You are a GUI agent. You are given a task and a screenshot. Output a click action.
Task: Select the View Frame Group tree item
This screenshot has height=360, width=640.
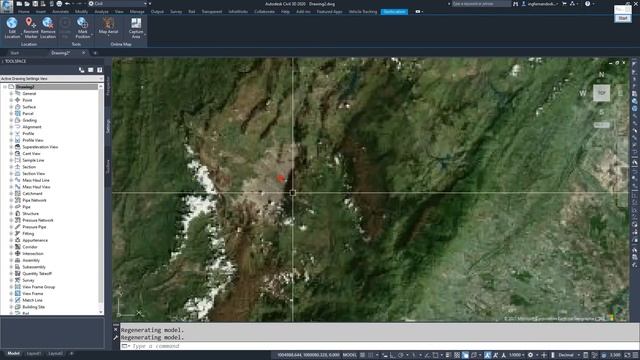pyautogui.click(x=38, y=287)
